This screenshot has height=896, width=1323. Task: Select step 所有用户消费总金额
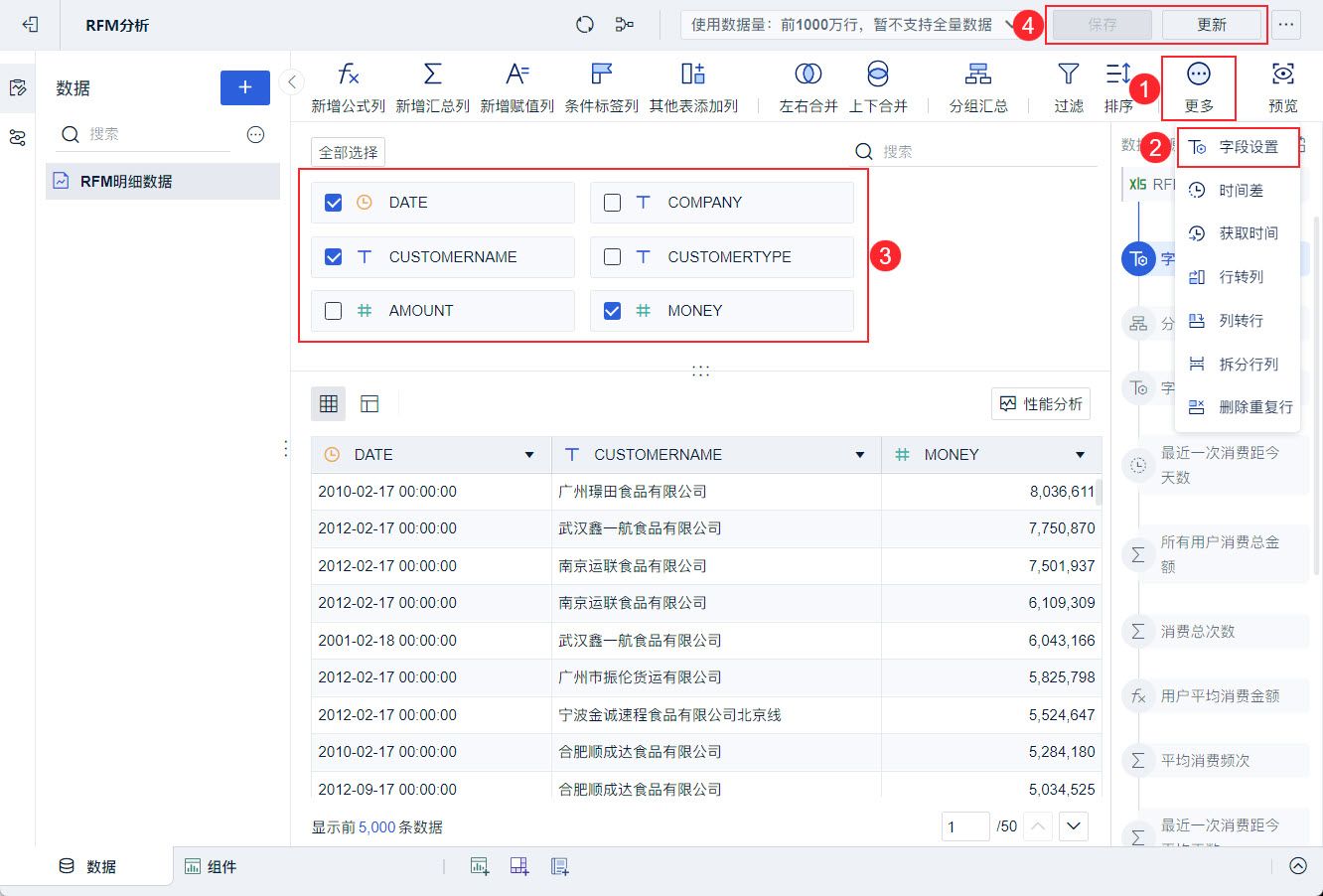tap(1217, 554)
